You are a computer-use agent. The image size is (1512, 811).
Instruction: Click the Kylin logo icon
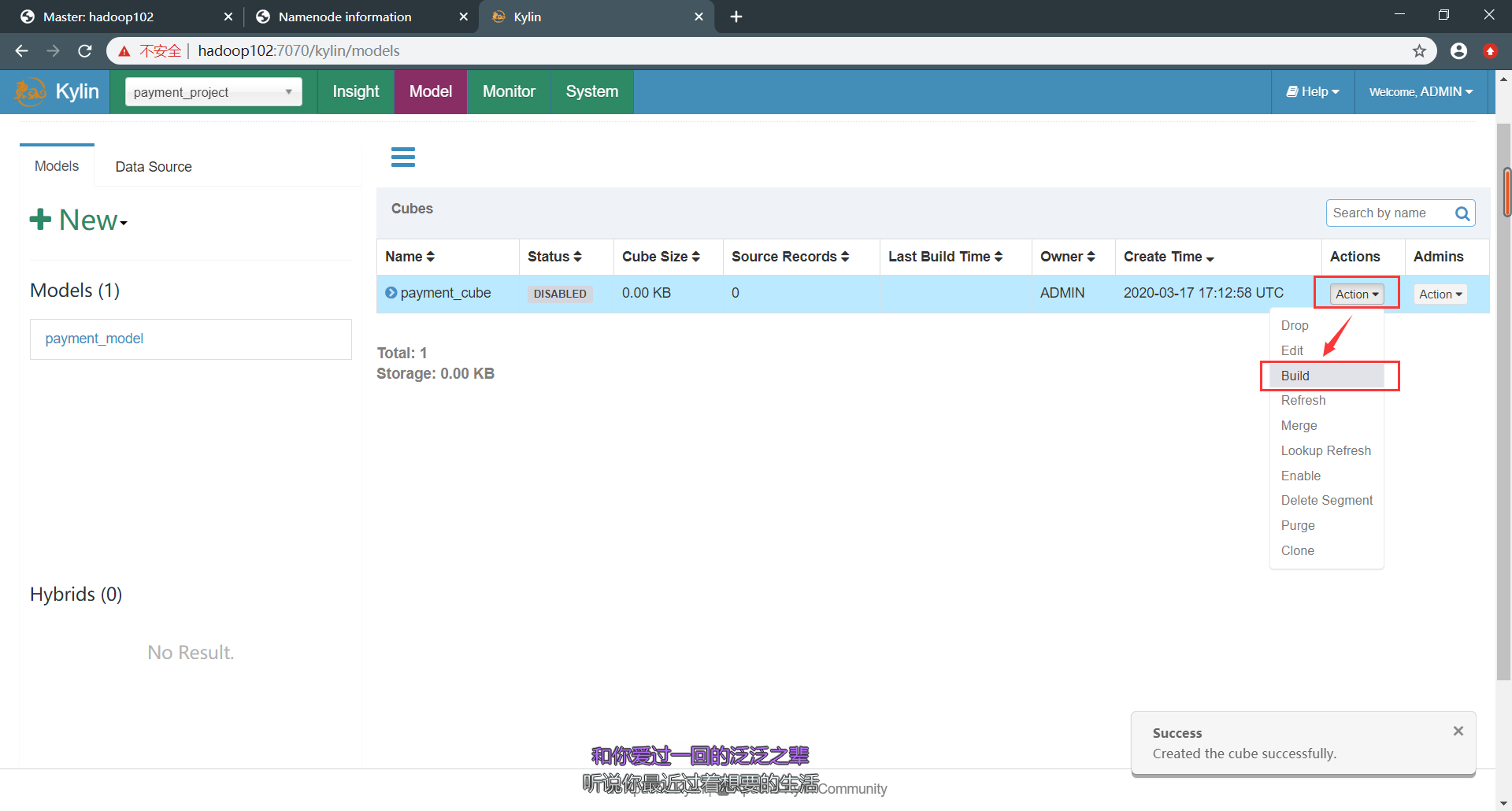pyautogui.click(x=31, y=92)
